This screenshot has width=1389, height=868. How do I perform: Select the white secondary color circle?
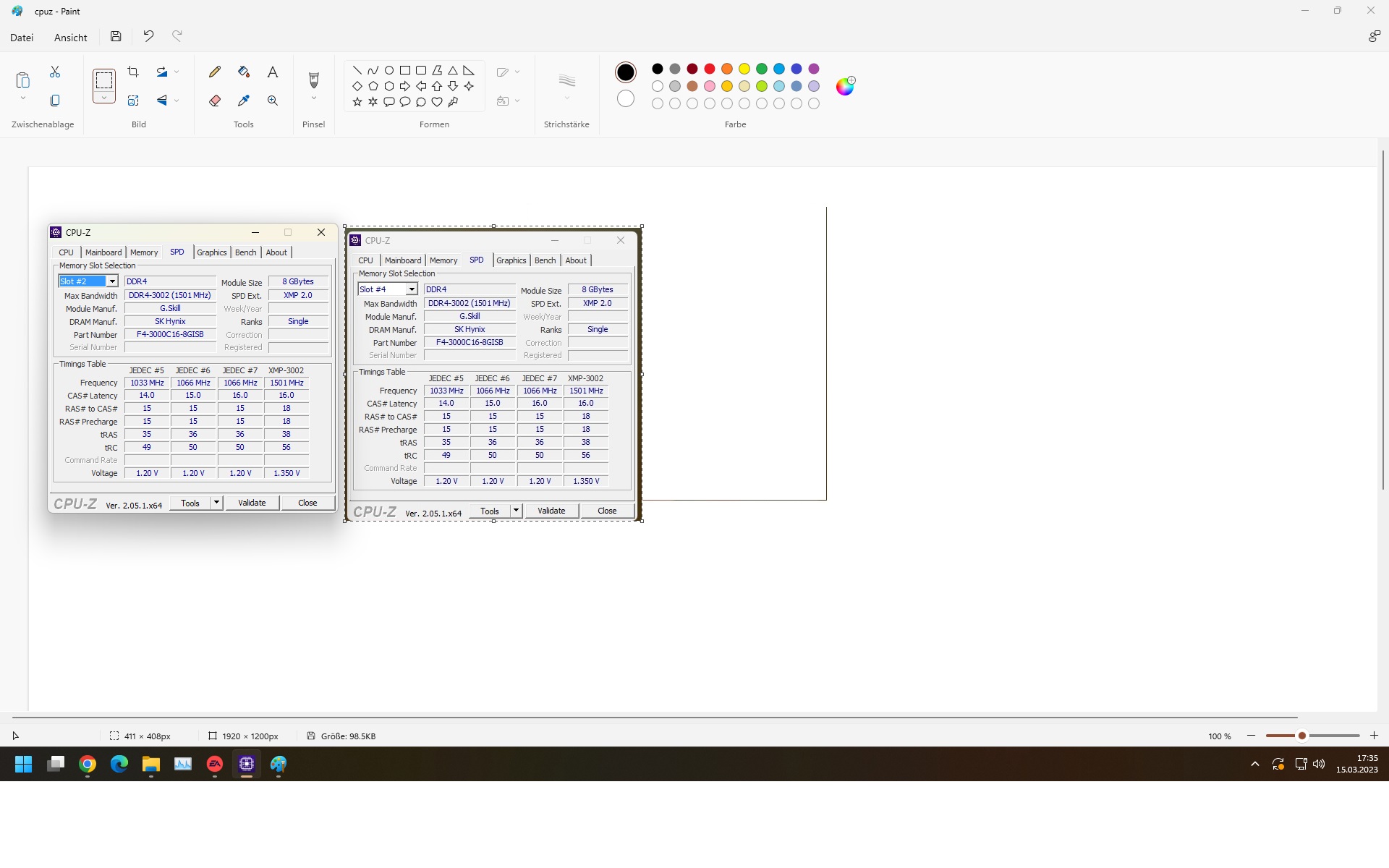(x=626, y=98)
